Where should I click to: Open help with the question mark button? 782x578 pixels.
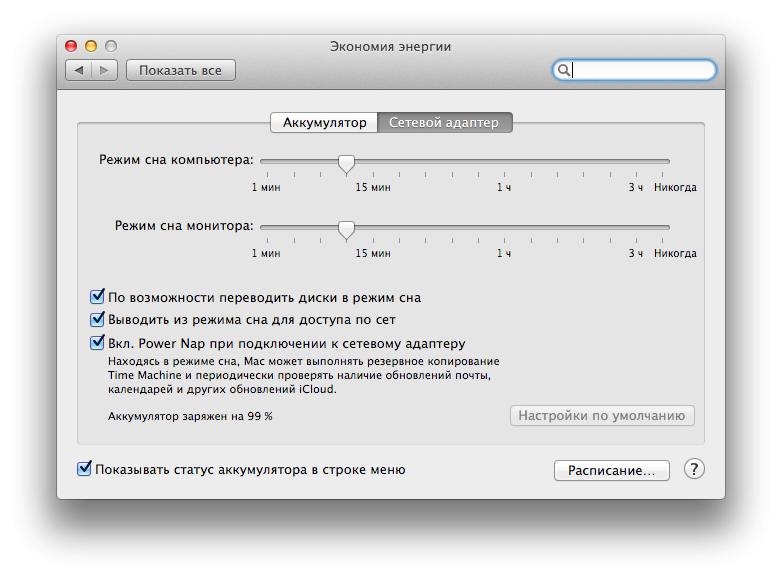(694, 469)
